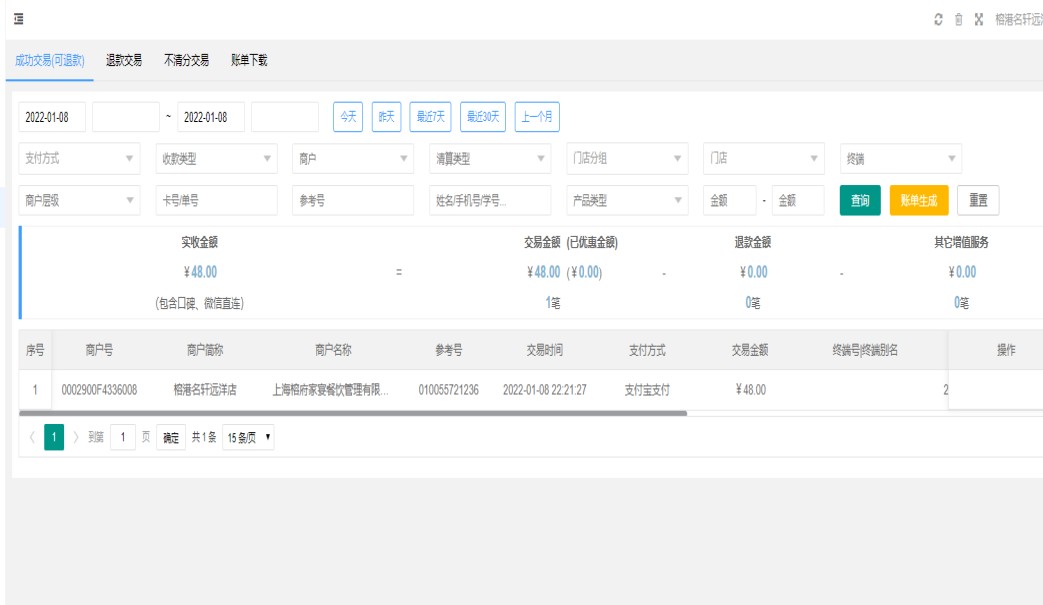Click the refresh icon in the header
Image resolution: width=1043 pixels, height=605 pixels.
click(x=938, y=20)
